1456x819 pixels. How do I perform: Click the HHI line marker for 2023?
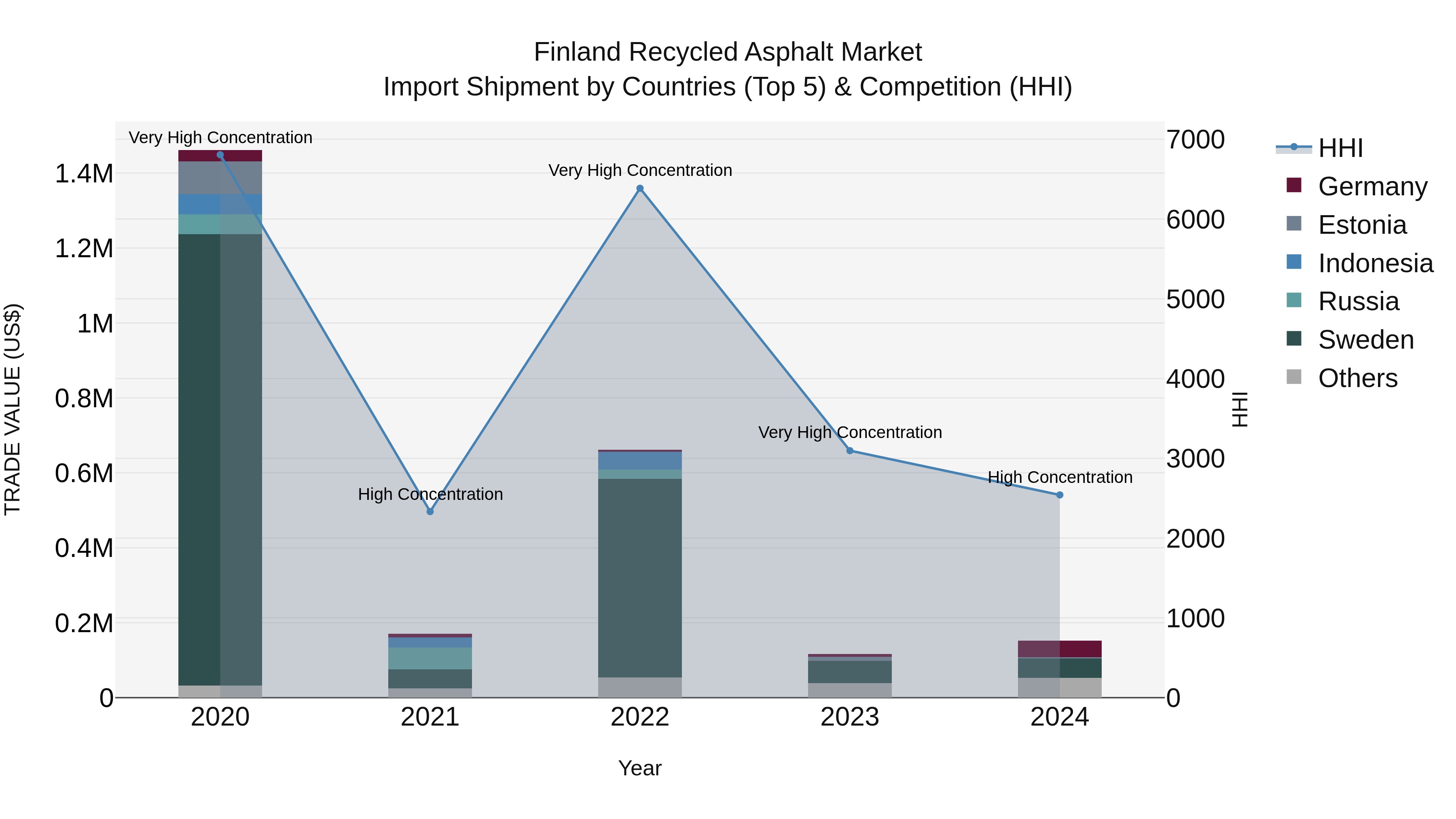(849, 451)
